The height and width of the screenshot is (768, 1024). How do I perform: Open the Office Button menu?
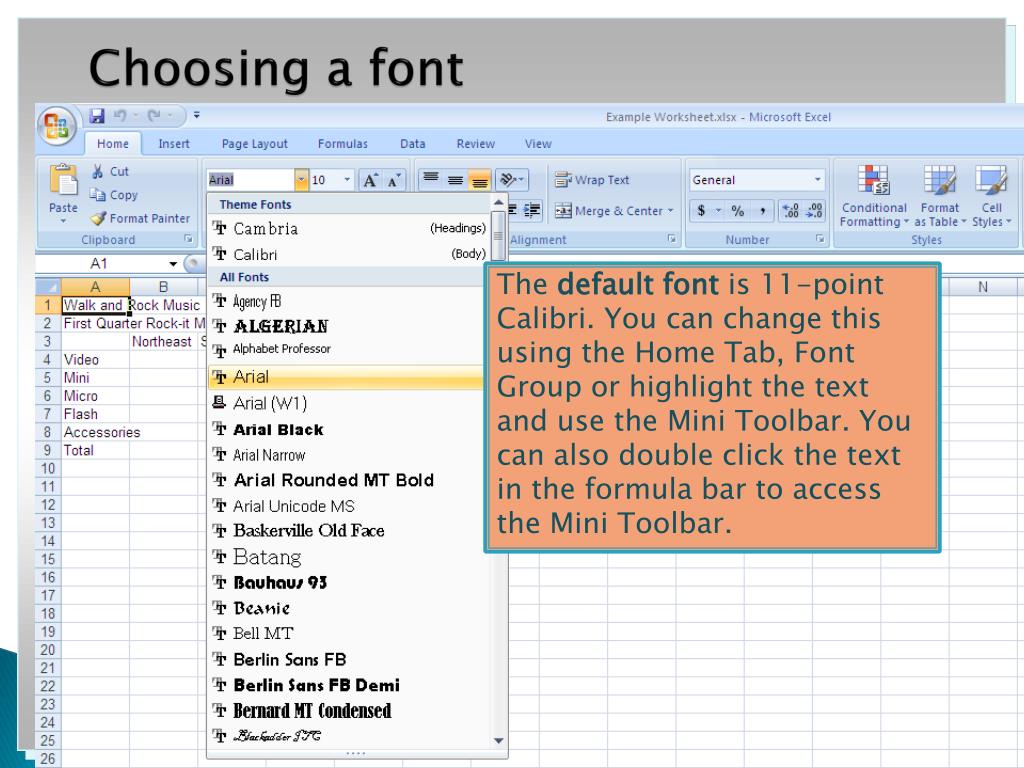click(57, 125)
